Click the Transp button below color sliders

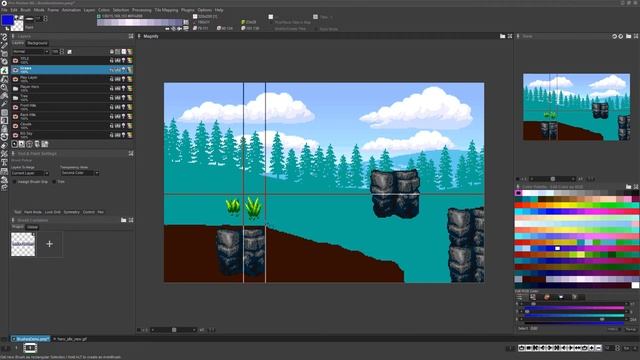[631, 329]
